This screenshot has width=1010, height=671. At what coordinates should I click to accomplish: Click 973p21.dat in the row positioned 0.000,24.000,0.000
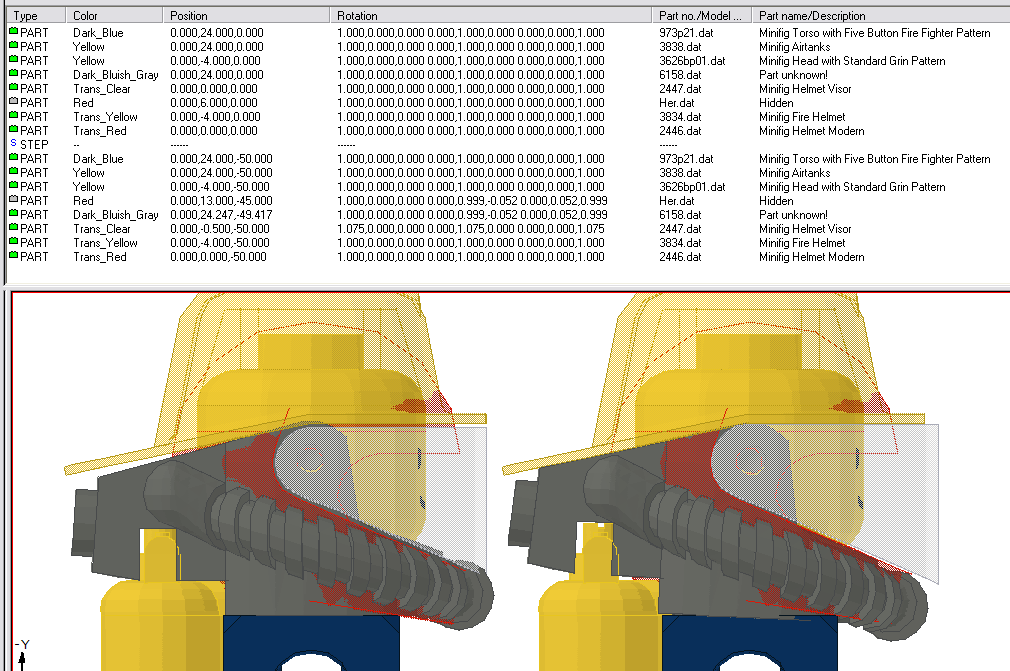pos(686,33)
